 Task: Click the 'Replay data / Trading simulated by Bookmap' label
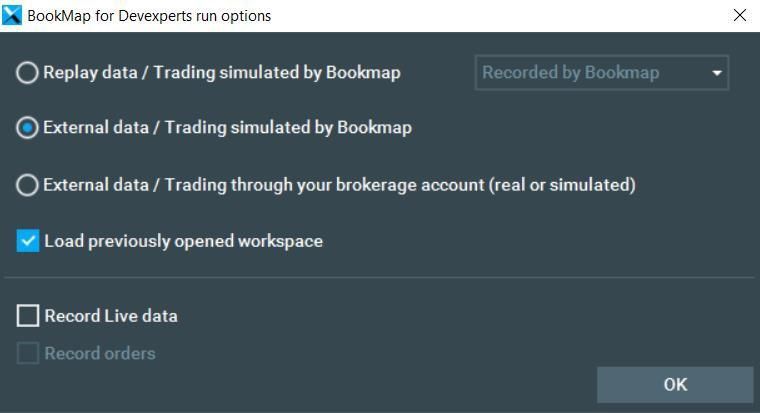[222, 73]
